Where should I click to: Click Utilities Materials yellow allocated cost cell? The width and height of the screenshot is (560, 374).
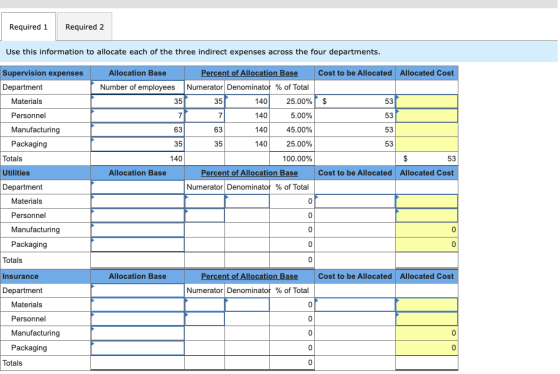pos(427,201)
